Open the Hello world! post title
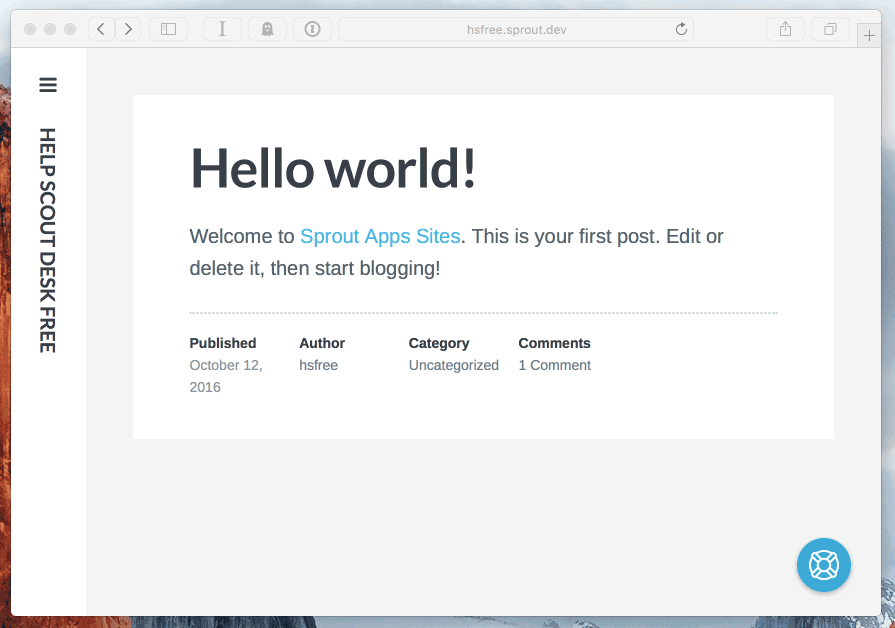This screenshot has height=628, width=895. pyautogui.click(x=333, y=168)
